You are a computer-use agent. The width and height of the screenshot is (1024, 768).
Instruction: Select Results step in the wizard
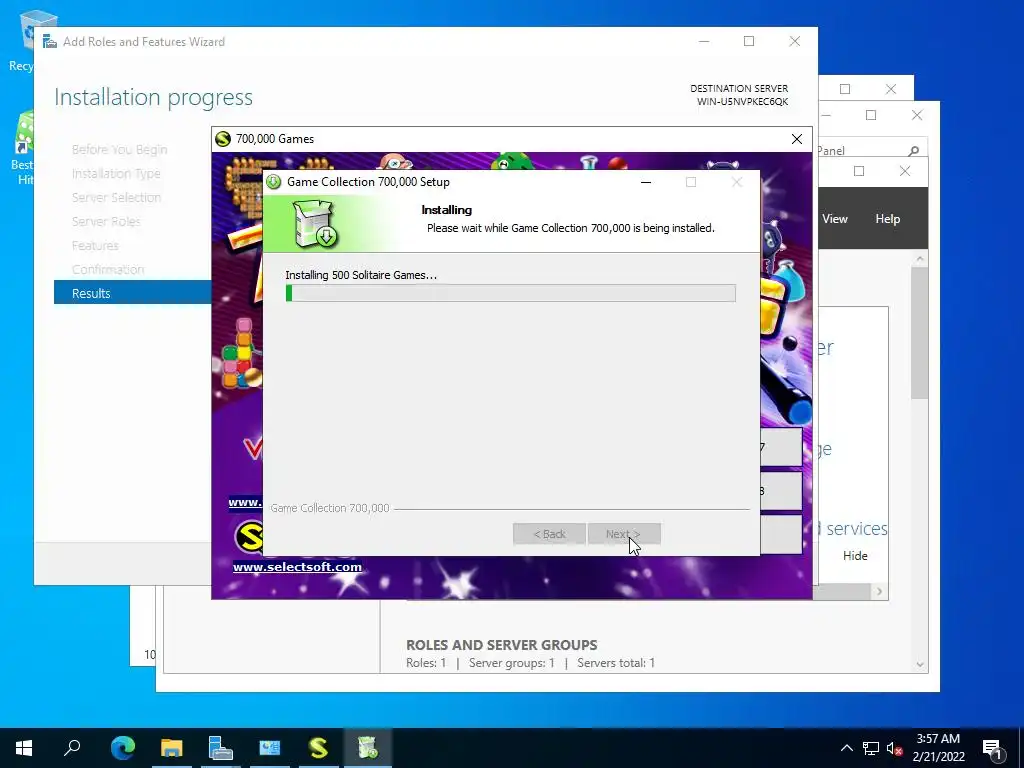point(133,293)
